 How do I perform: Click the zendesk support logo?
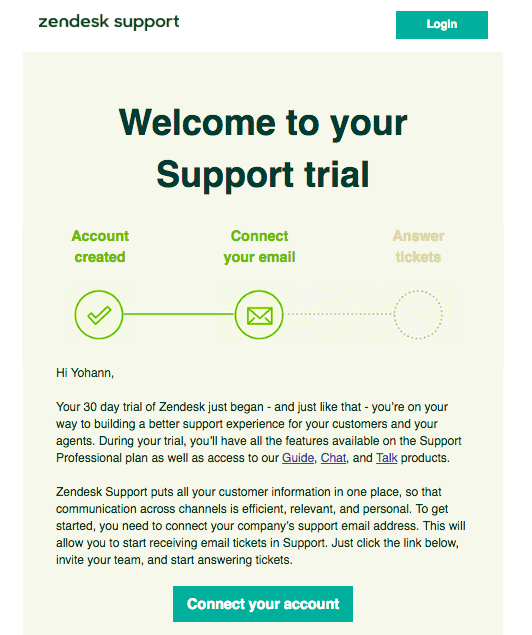point(109,22)
